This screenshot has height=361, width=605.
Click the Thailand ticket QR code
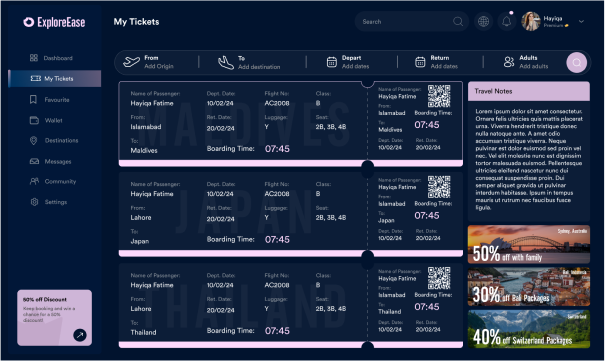pos(439,278)
